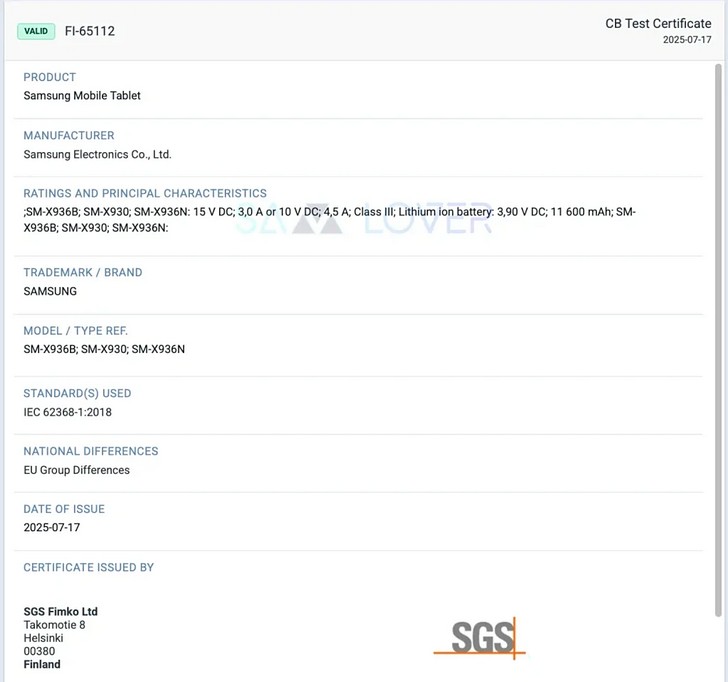Select the IEC 62368-1:2018 standard
The width and height of the screenshot is (728, 682).
click(67, 412)
